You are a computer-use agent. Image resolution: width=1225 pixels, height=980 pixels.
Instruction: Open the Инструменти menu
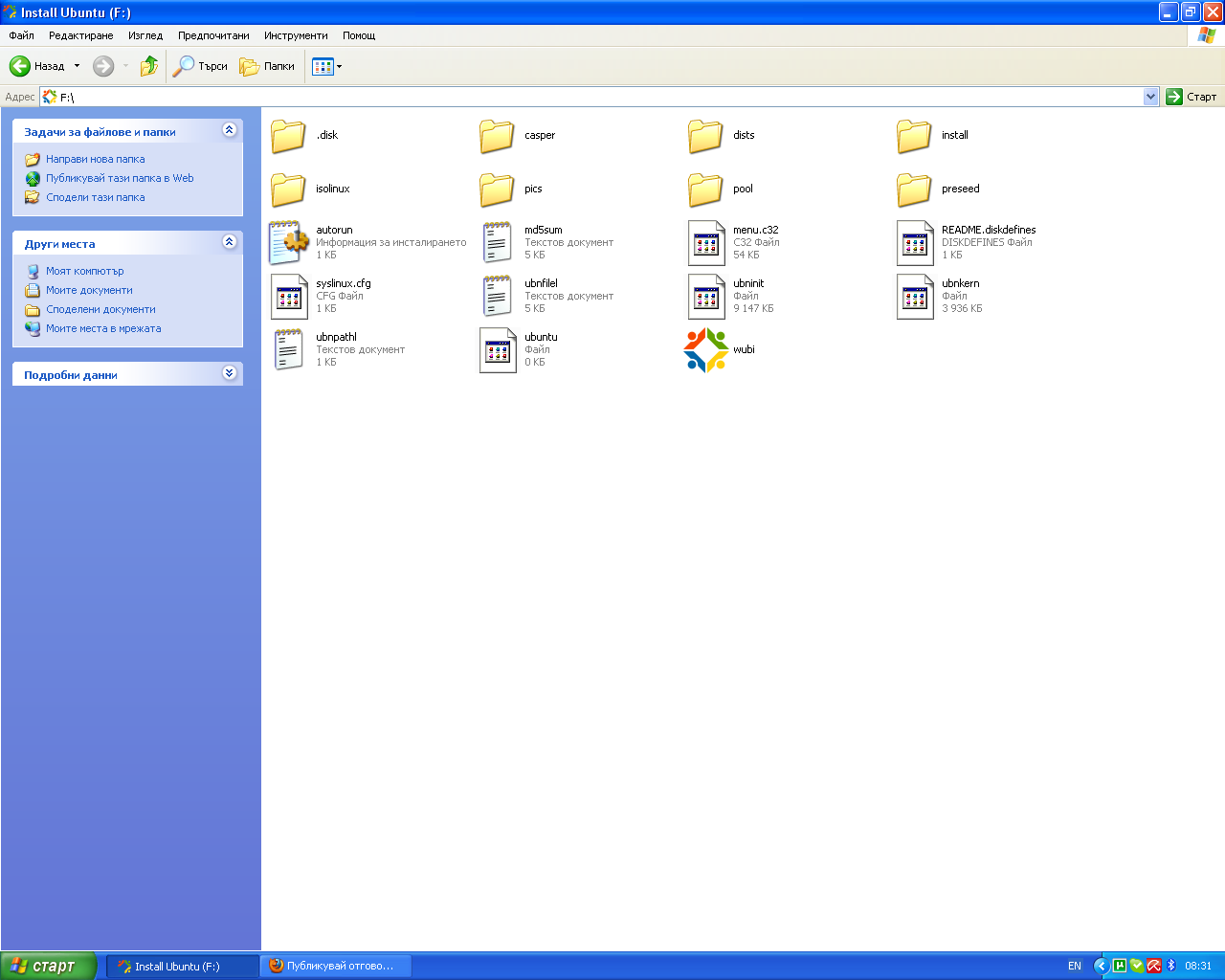pyautogui.click(x=296, y=35)
